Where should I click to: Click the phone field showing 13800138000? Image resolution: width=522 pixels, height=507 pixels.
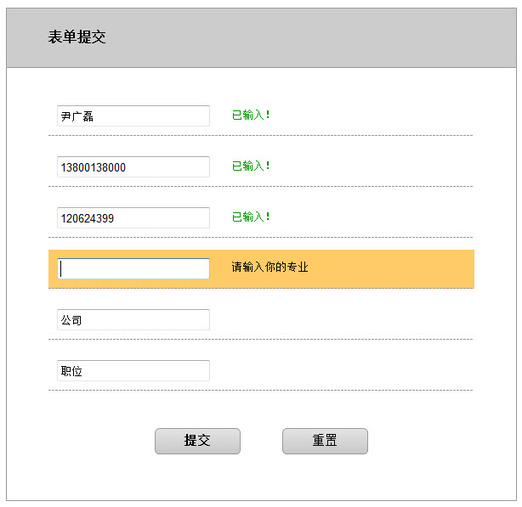(x=133, y=167)
